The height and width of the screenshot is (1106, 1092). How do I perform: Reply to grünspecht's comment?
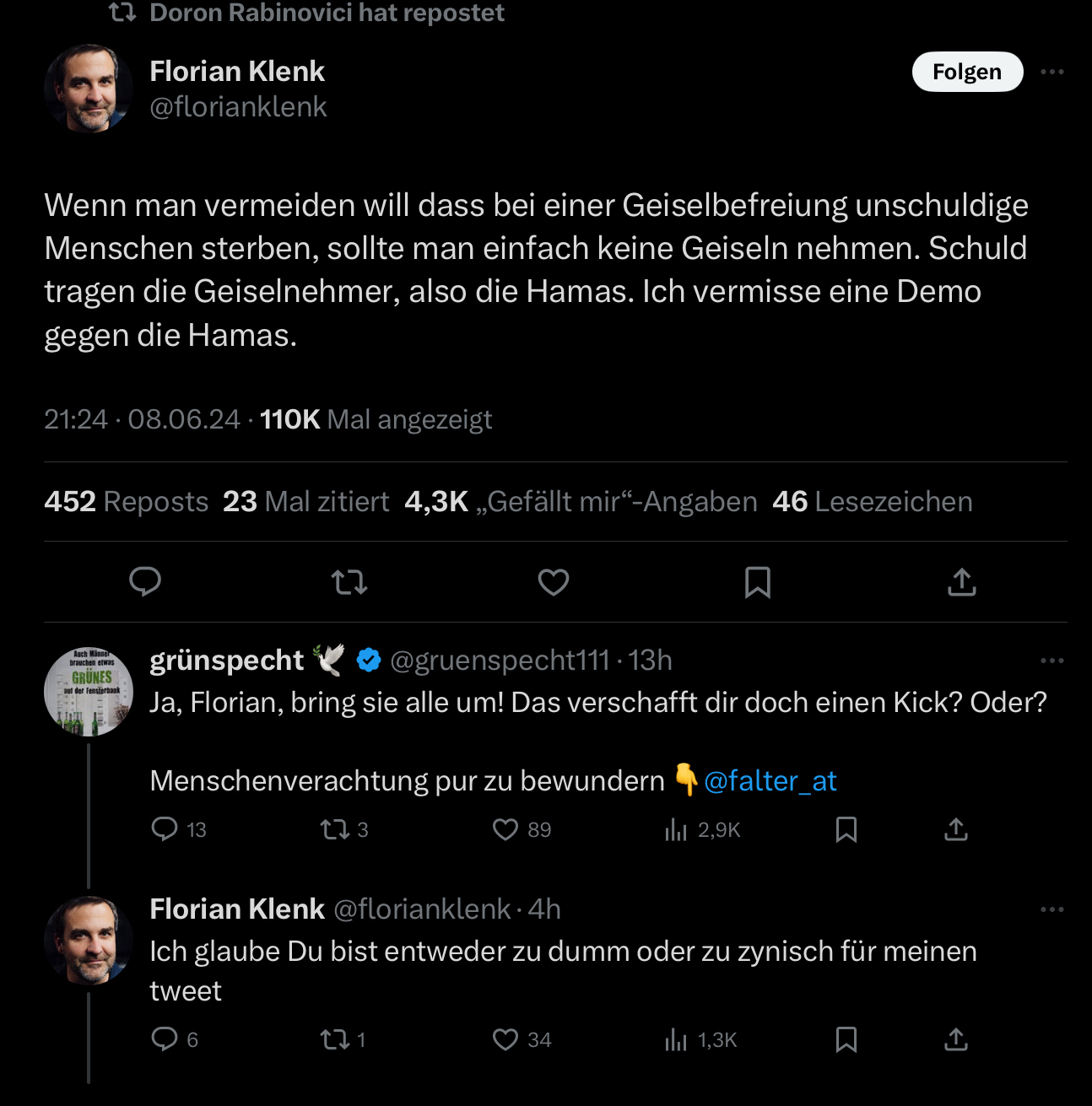(x=165, y=830)
